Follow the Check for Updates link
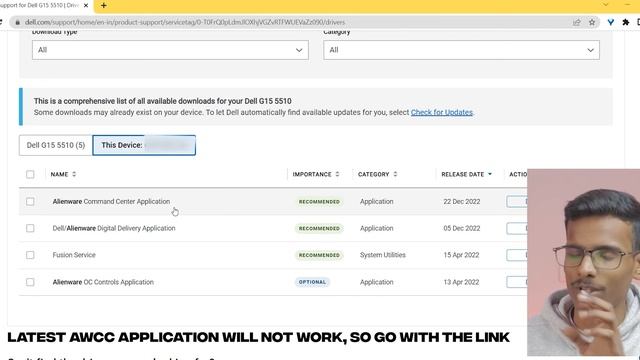This screenshot has width=640, height=360. click(442, 112)
